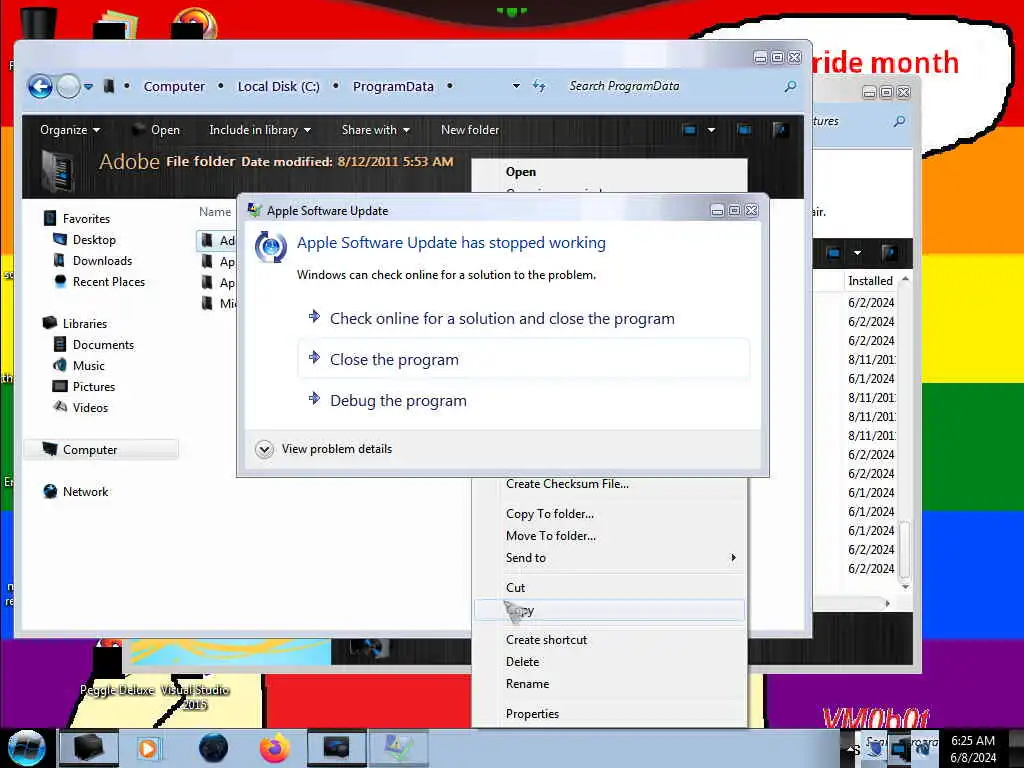
Task: Choose Rename from context menu
Action: tap(609, 684)
